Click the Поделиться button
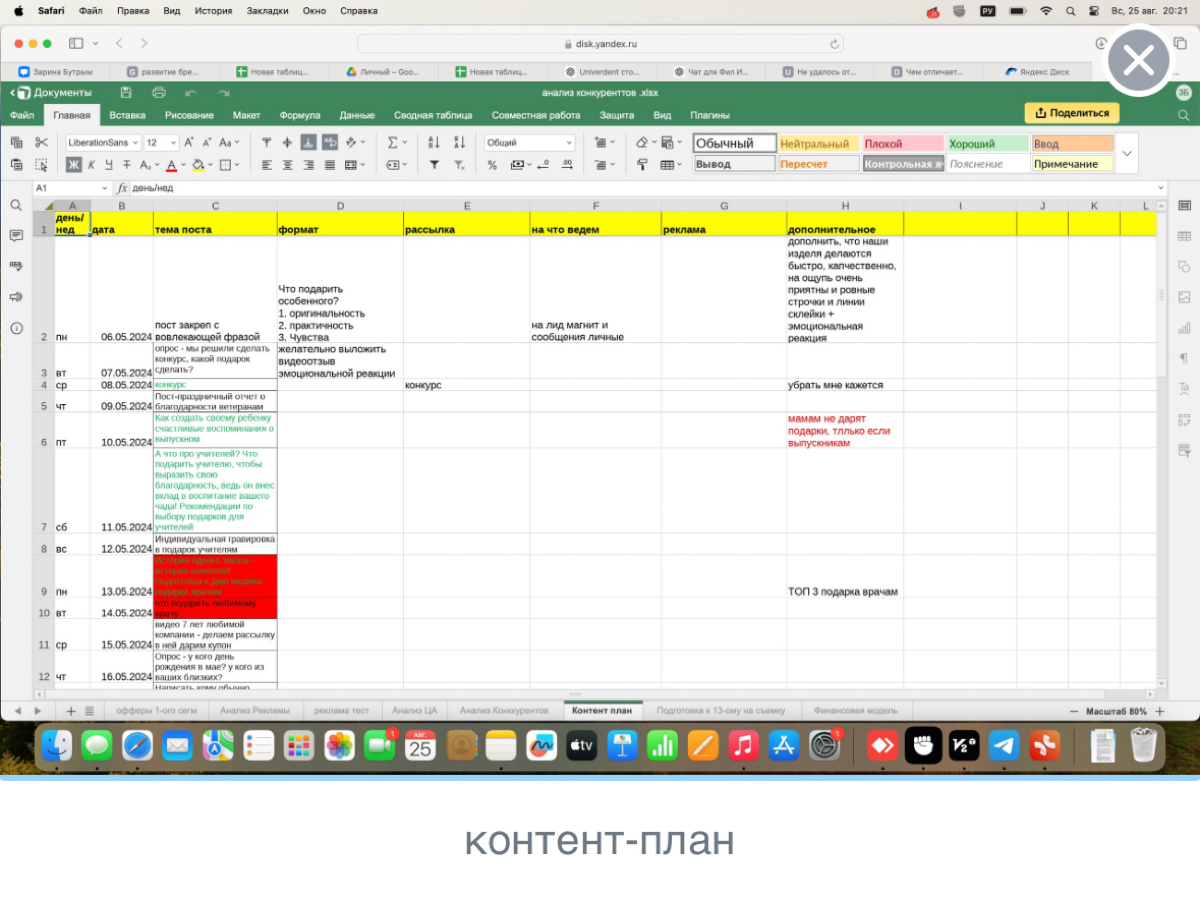 click(1072, 113)
